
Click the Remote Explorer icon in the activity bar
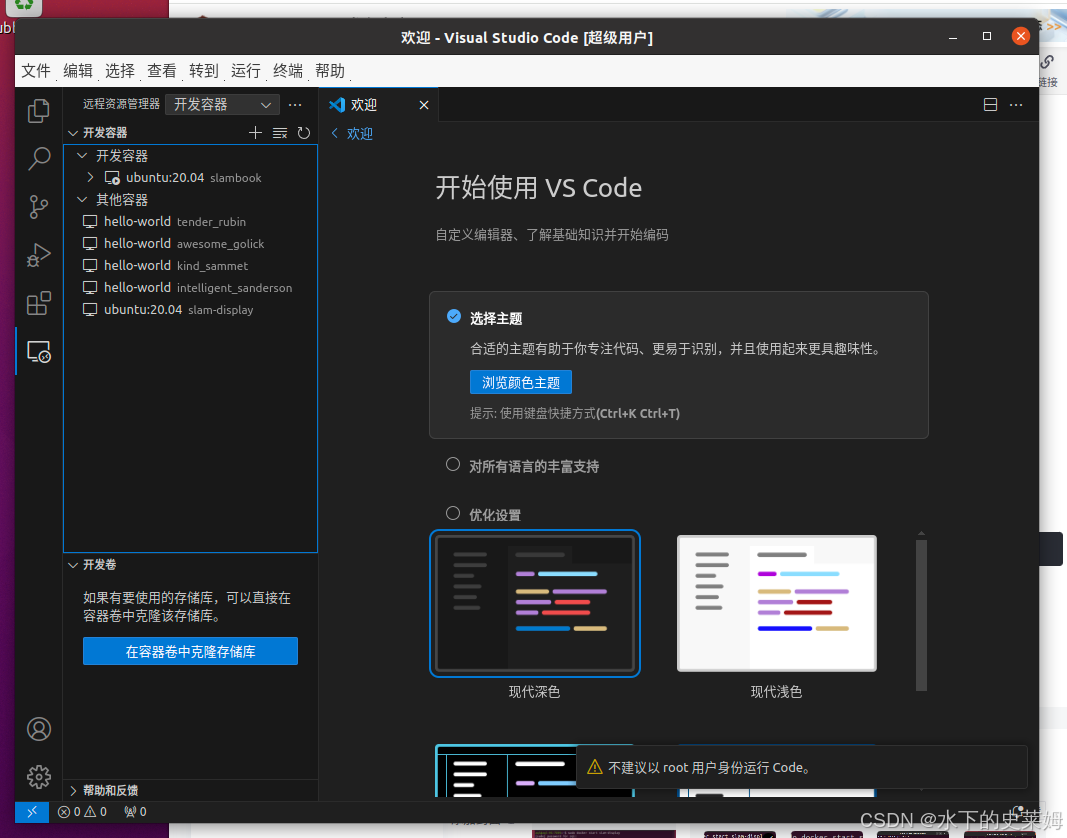click(38, 351)
